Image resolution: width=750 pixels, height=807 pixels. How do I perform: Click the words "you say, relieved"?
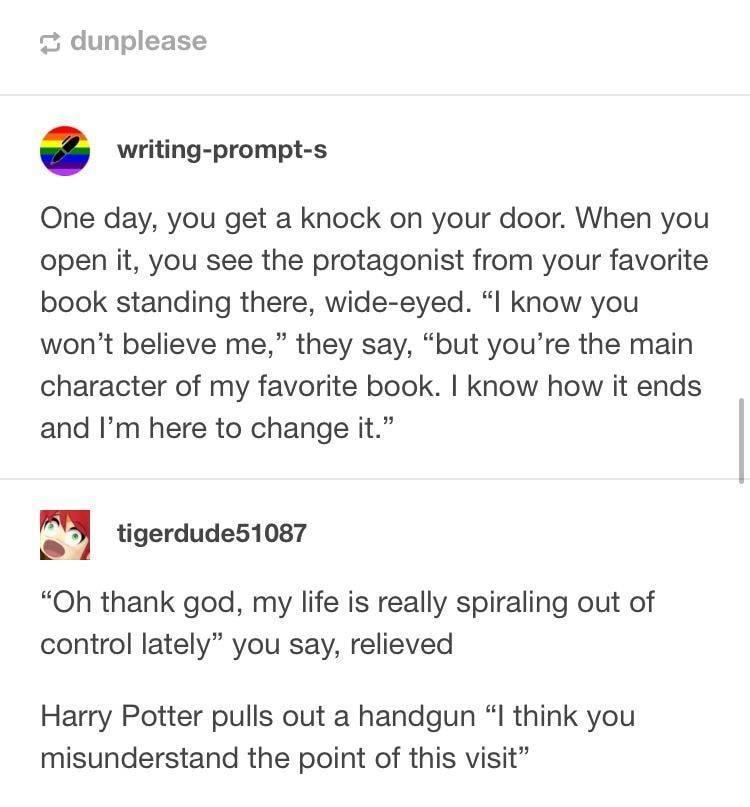pos(342,645)
